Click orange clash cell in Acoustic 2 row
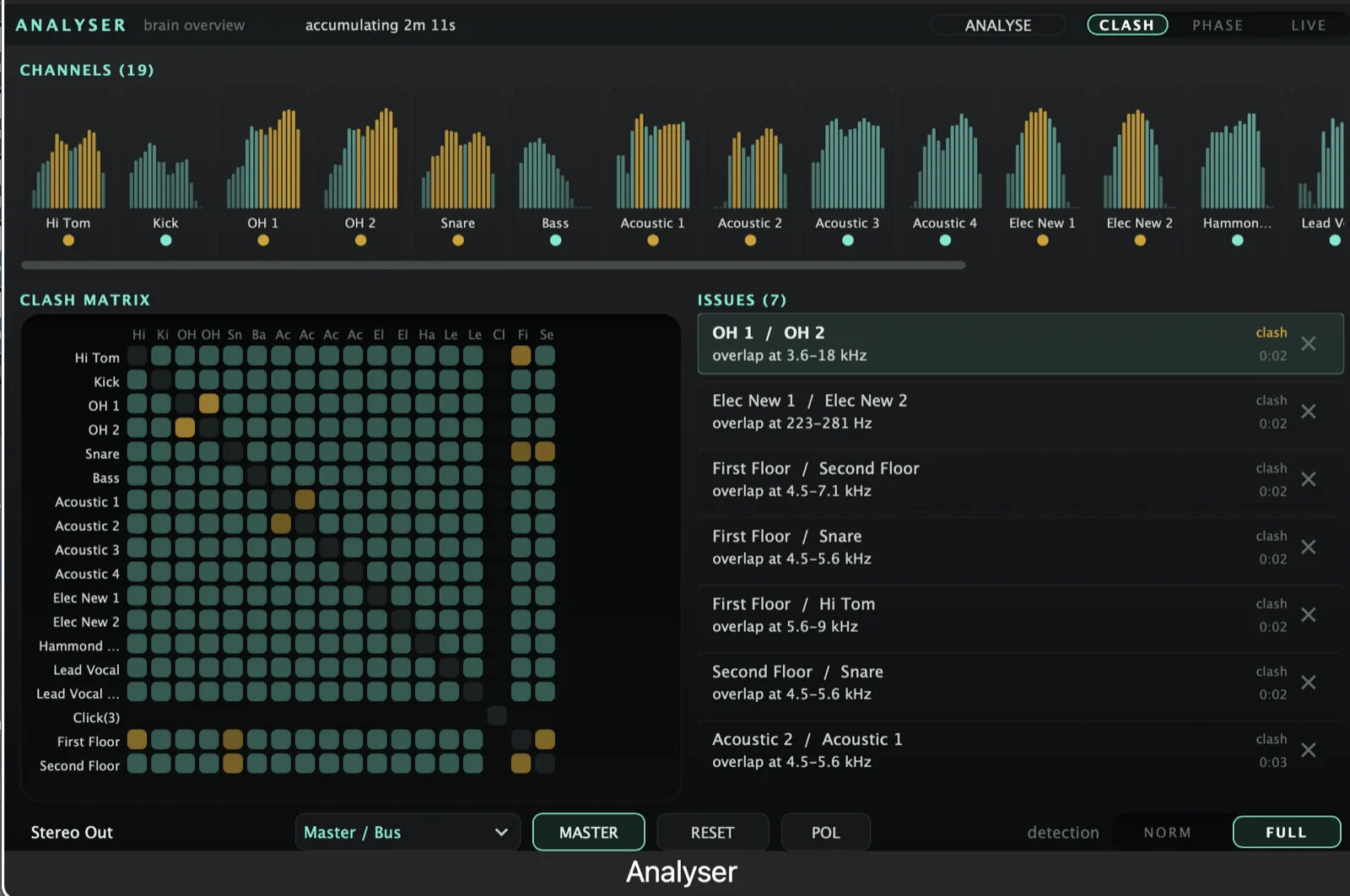Image resolution: width=1350 pixels, height=896 pixels. [x=281, y=524]
